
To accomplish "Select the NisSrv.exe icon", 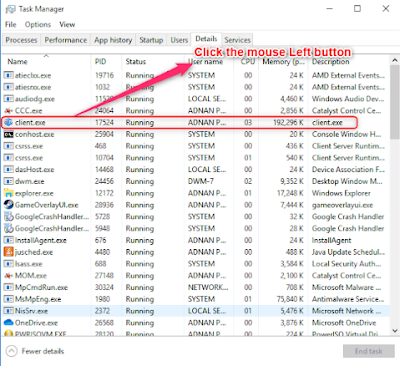I will pos(8,311).
